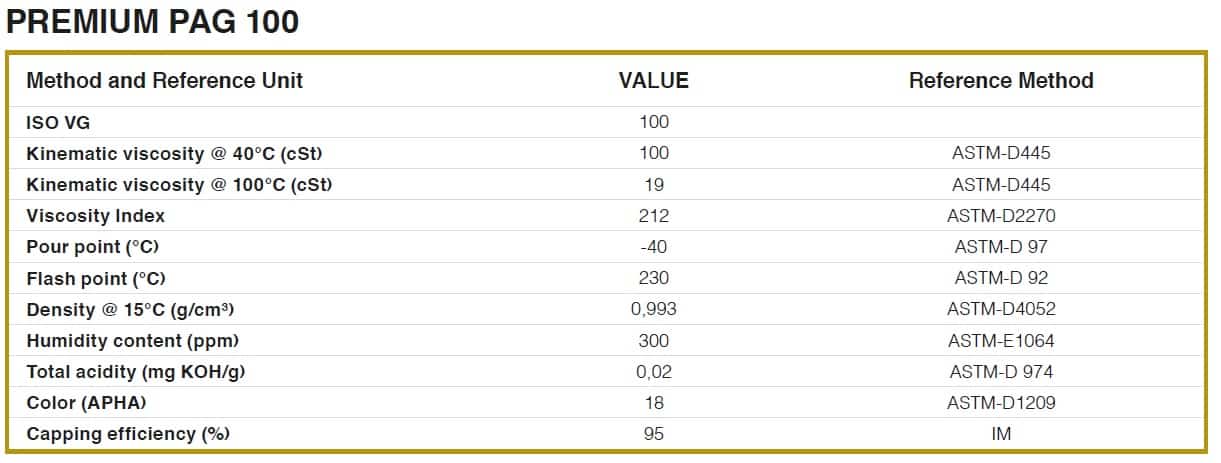Click the Density value 0,993
The width and height of the screenshot is (1221, 463).
tap(654, 309)
